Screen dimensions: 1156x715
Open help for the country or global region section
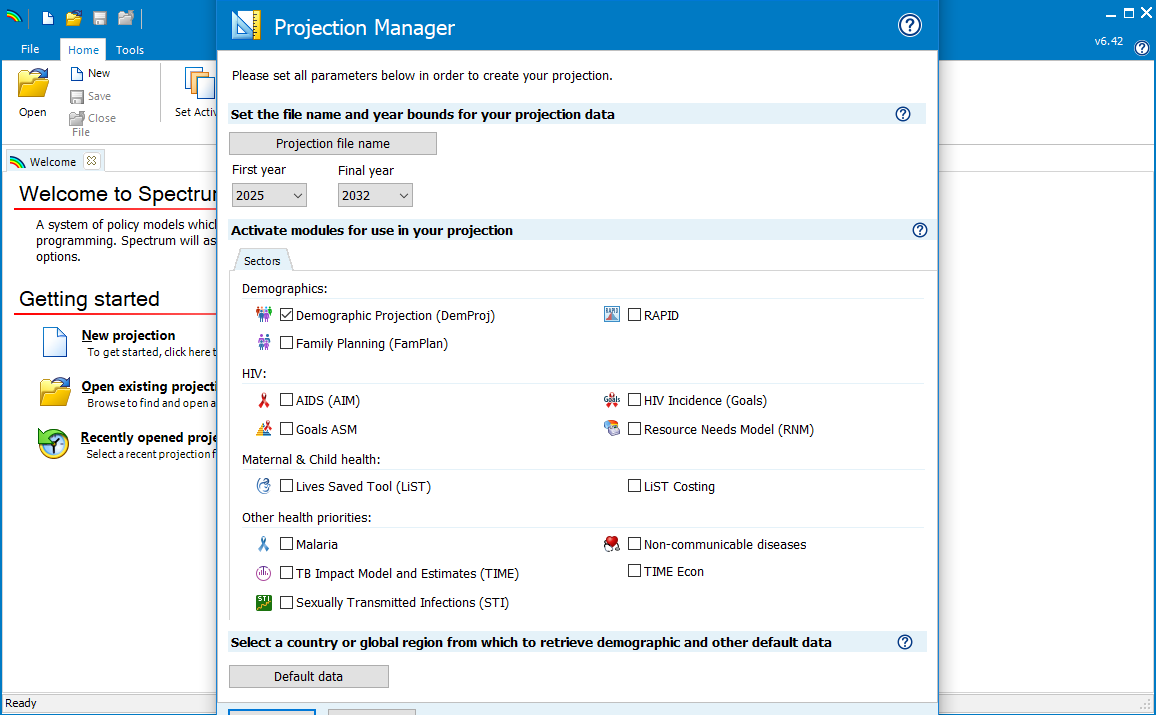[905, 642]
